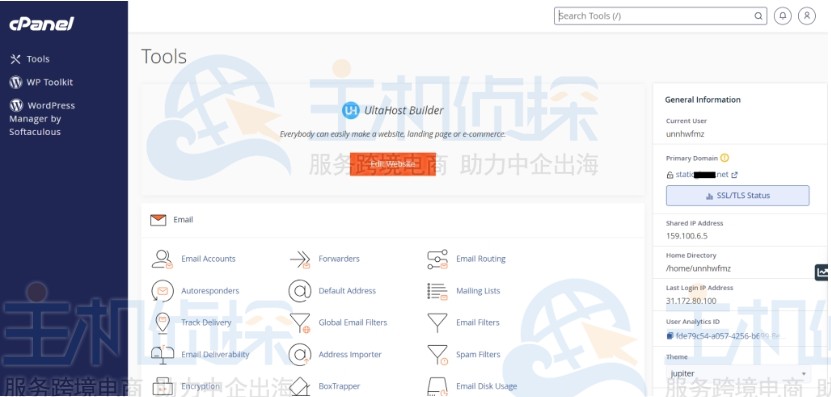Open Spam Filters
Image resolution: width=831 pixels, height=397 pixels.
coord(478,354)
